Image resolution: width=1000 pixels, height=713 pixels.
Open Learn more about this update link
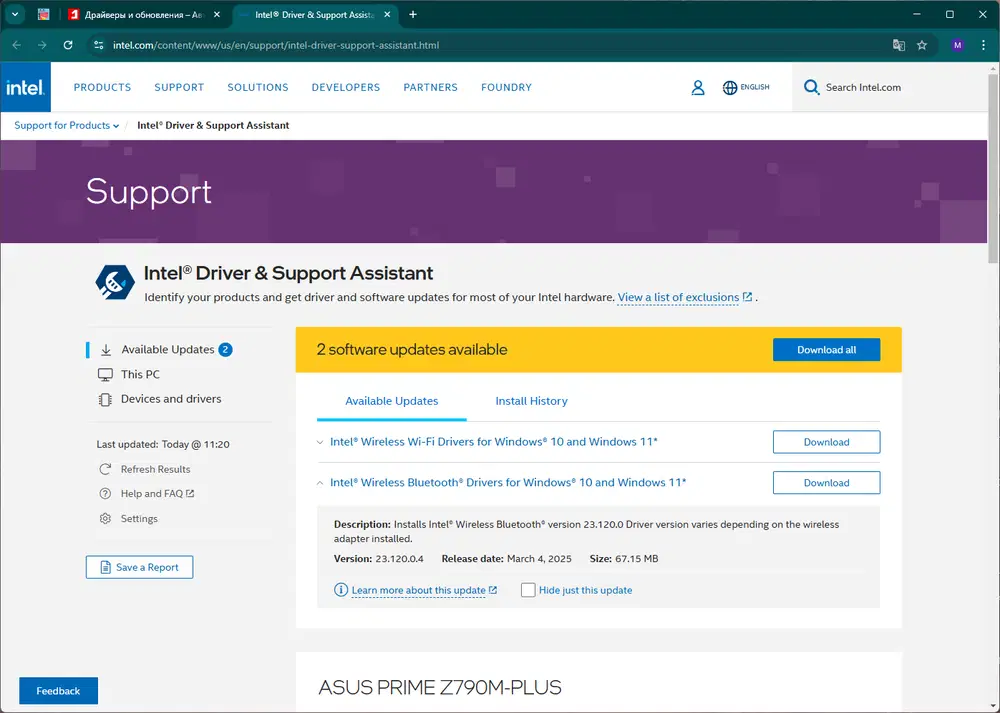418,590
